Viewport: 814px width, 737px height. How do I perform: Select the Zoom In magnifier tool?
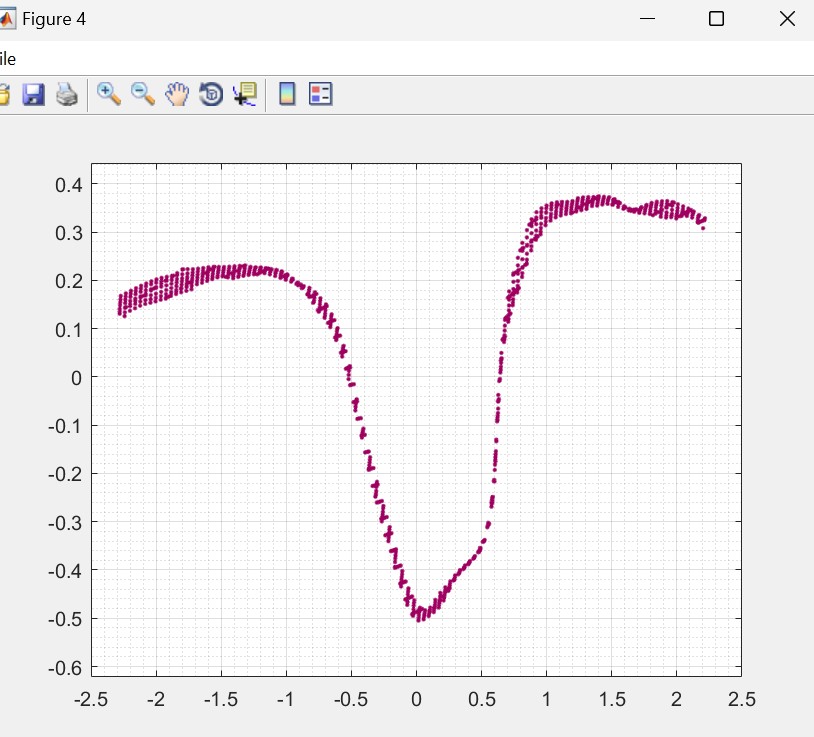[108, 95]
